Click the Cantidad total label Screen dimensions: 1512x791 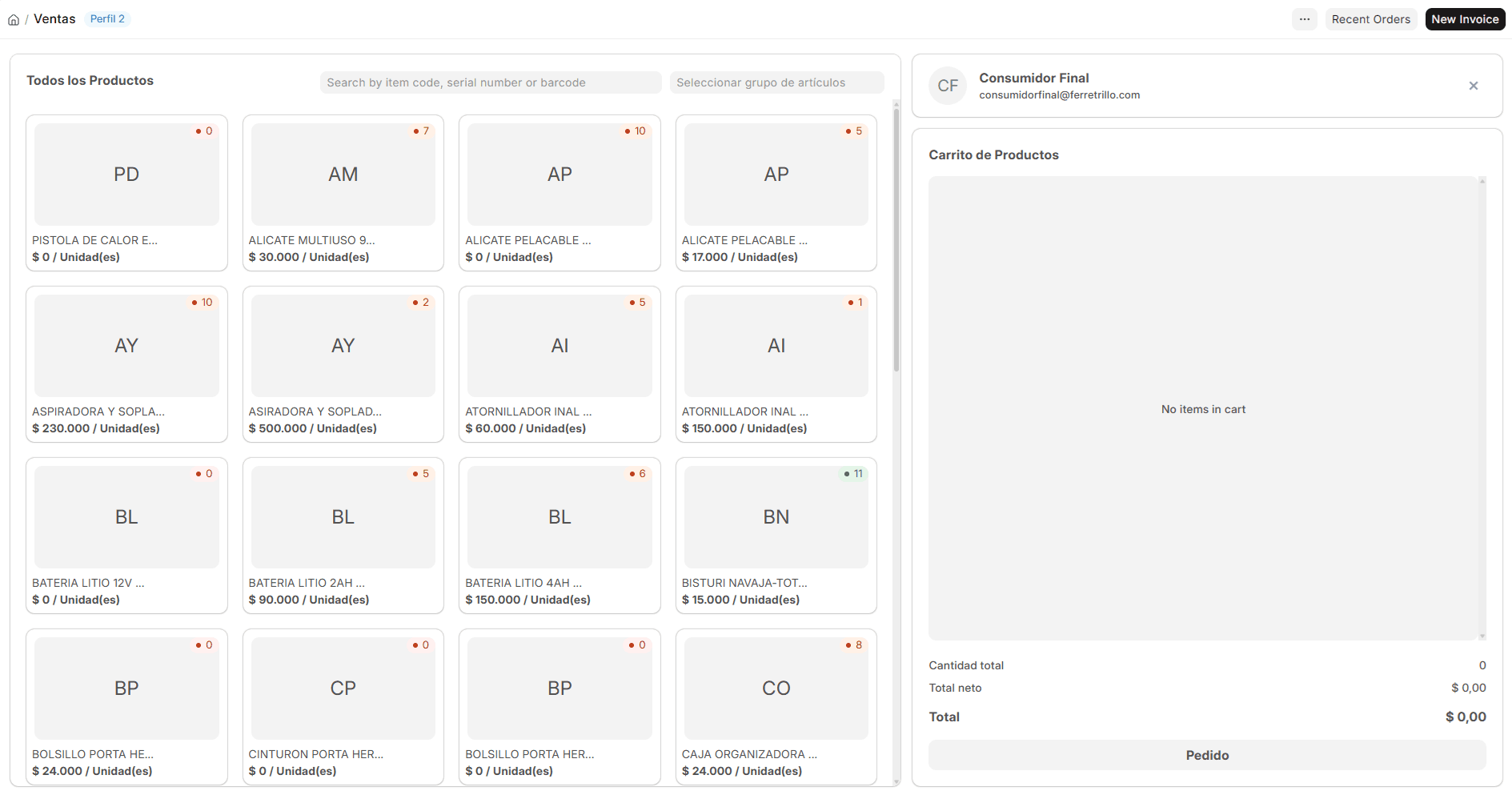coord(966,665)
